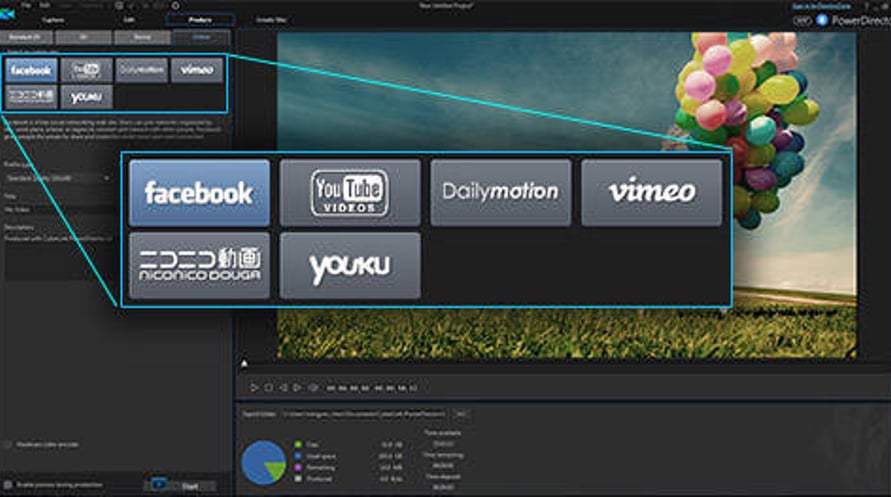The width and height of the screenshot is (891, 497).
Task: Click the purple remaining legend swatch
Action: tap(298, 467)
